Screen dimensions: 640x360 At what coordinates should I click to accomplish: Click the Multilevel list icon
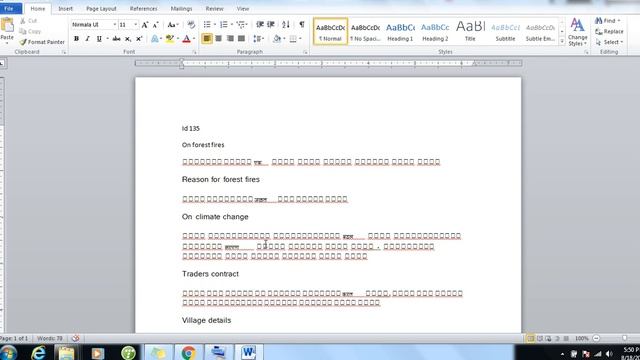coord(240,25)
